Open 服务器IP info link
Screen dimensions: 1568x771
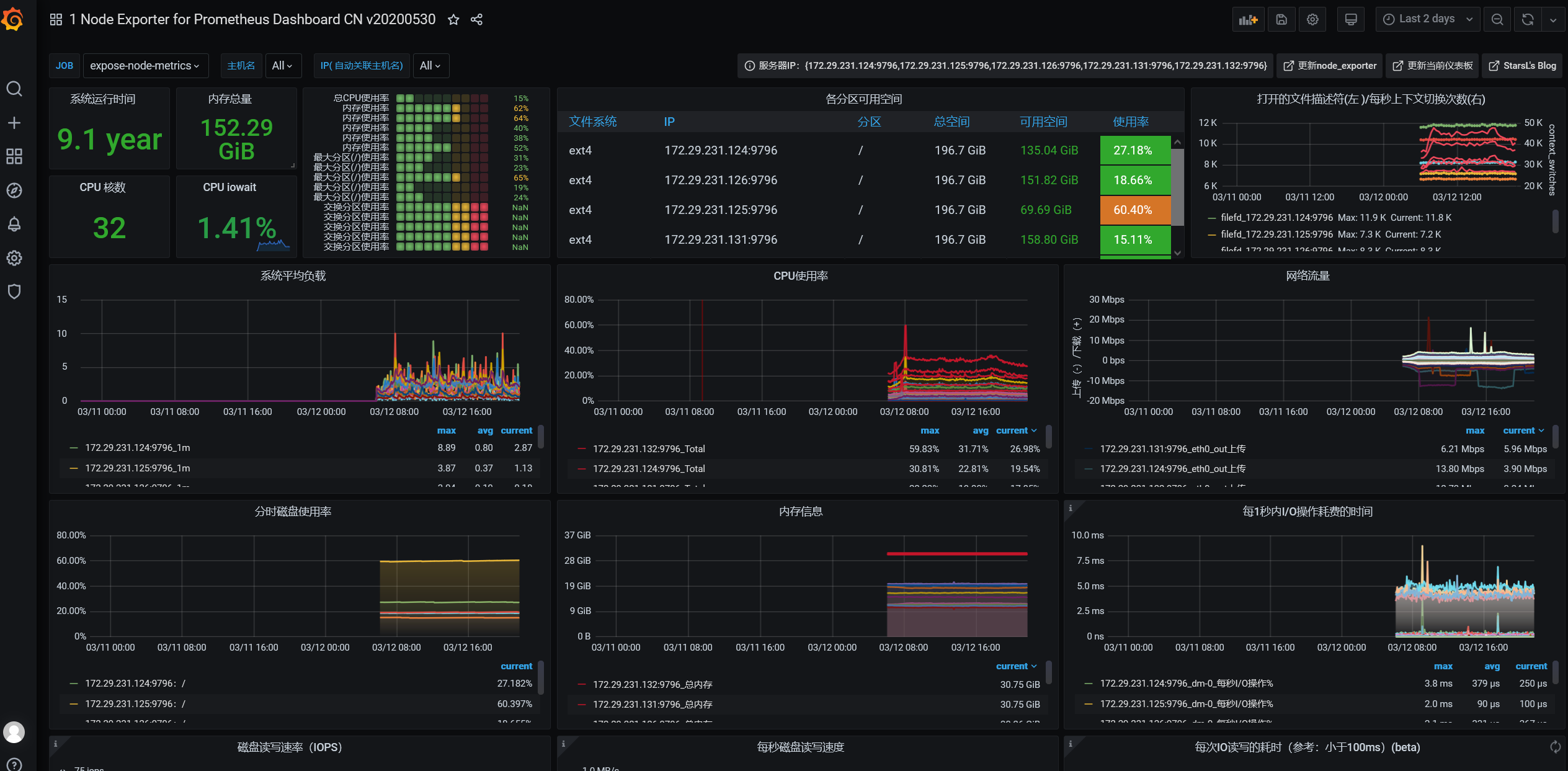point(1005,66)
